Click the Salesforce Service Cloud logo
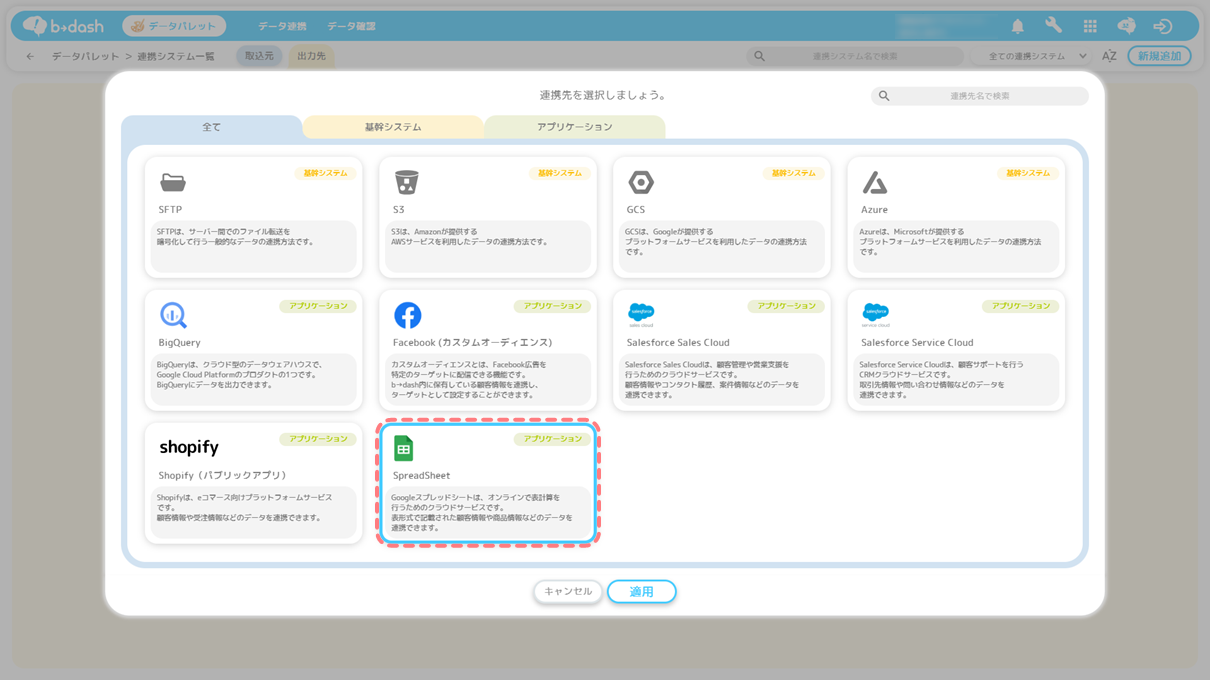The image size is (1210, 680). (875, 315)
